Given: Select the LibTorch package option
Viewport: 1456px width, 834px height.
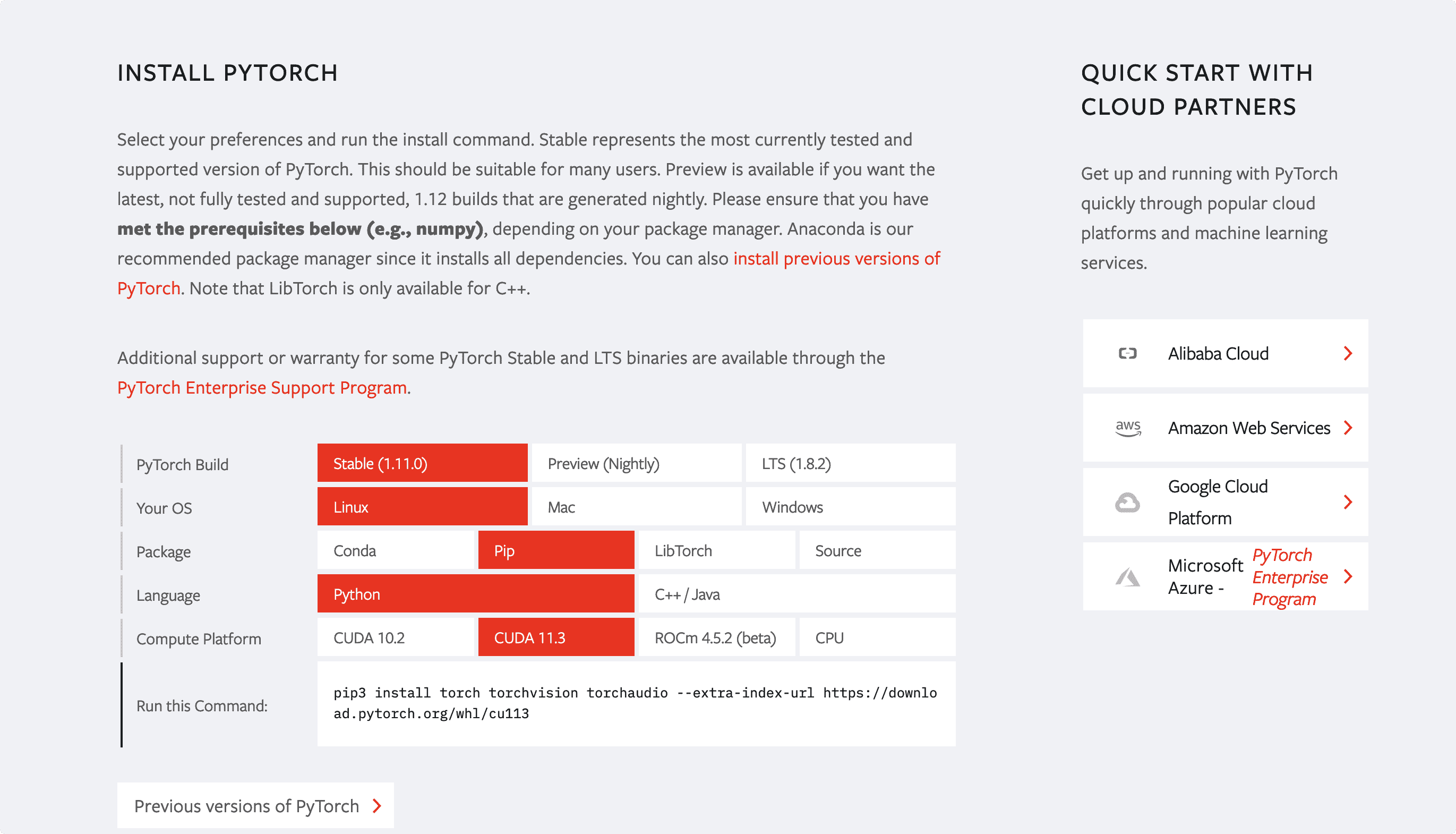Looking at the screenshot, I should click(716, 550).
